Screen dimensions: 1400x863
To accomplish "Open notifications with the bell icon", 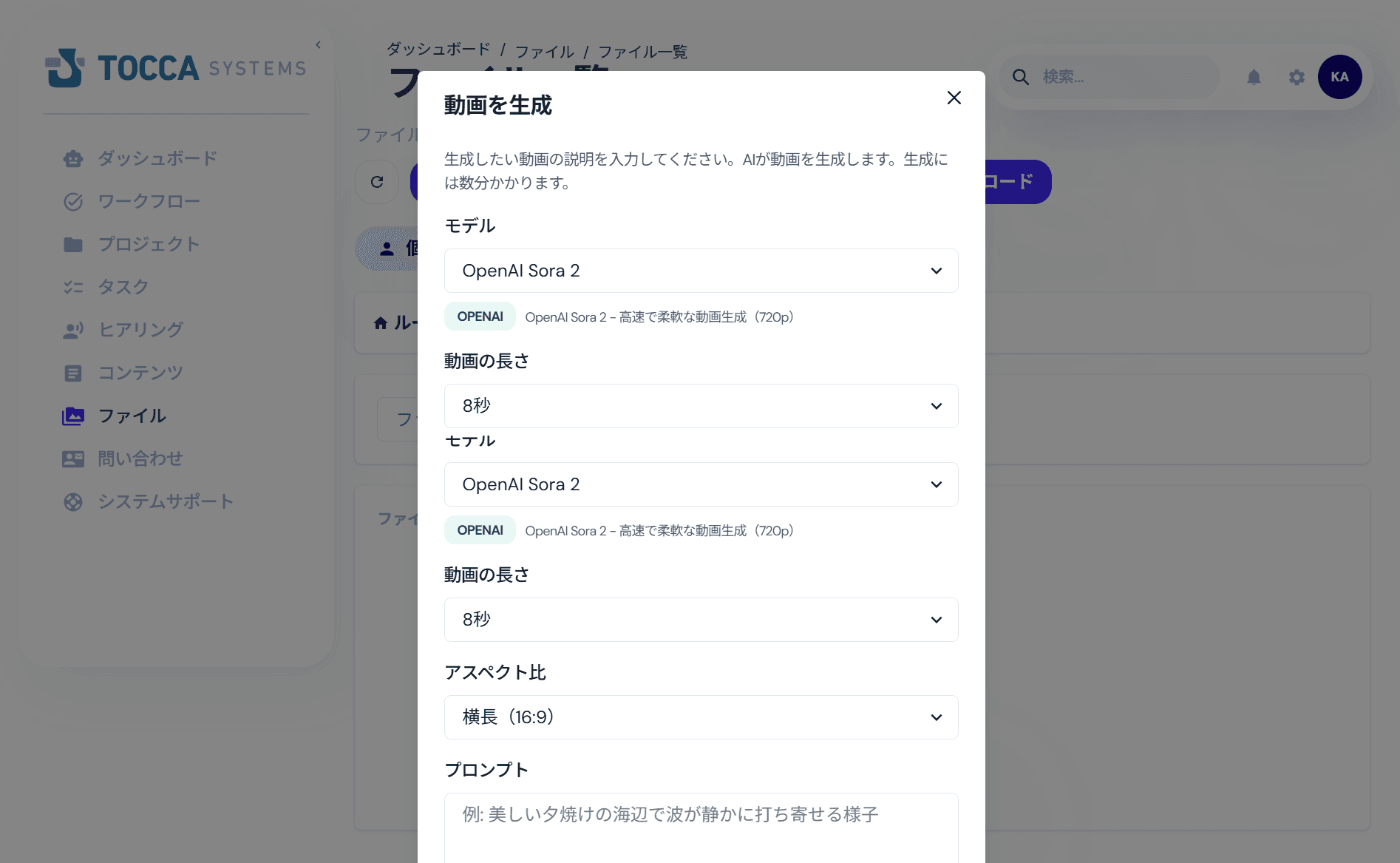I will (1254, 77).
